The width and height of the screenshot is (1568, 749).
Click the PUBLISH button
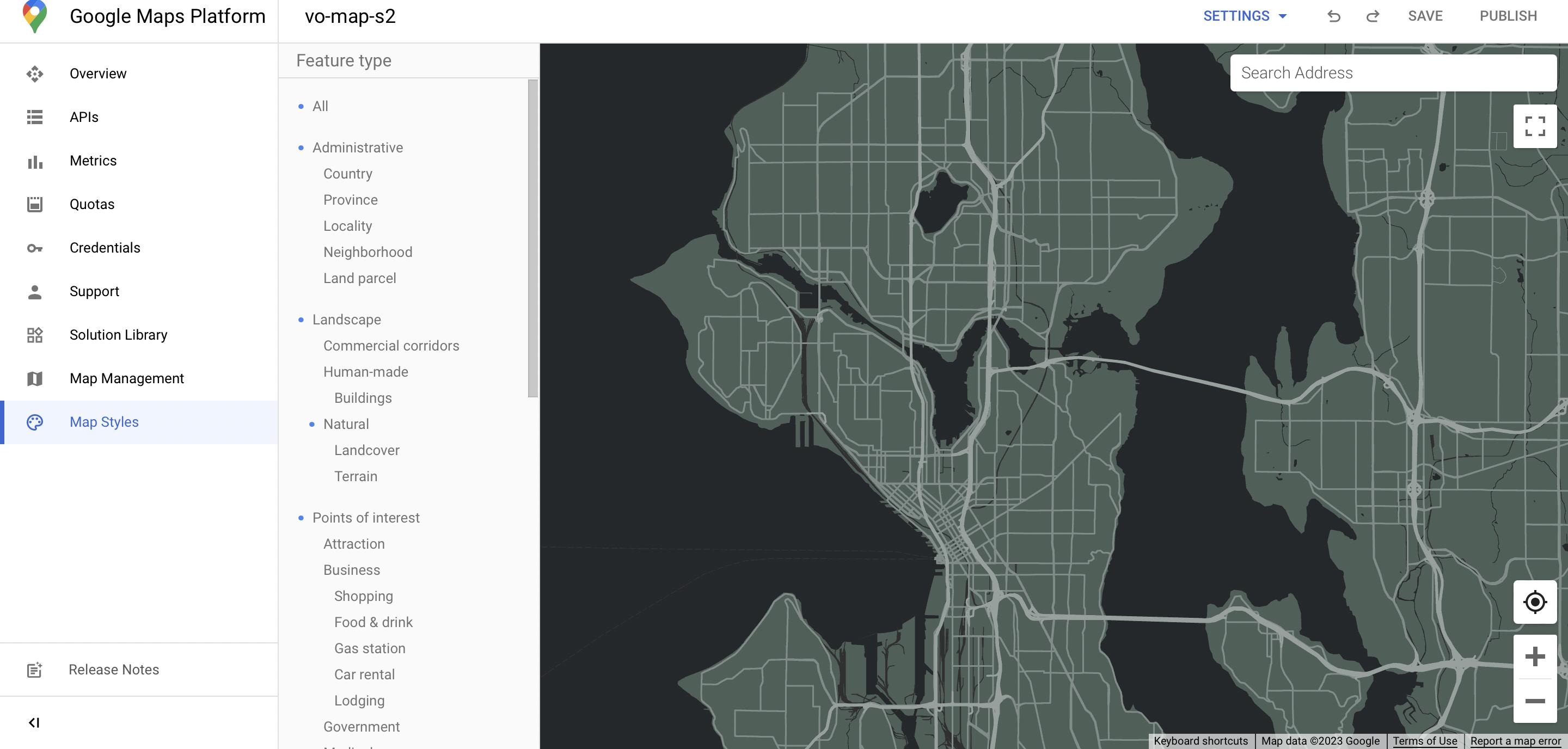click(x=1508, y=16)
